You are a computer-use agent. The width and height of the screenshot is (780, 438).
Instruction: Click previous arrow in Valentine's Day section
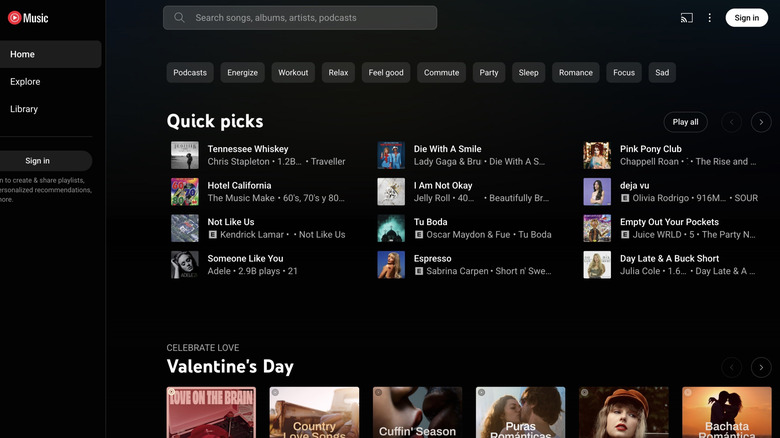(732, 367)
